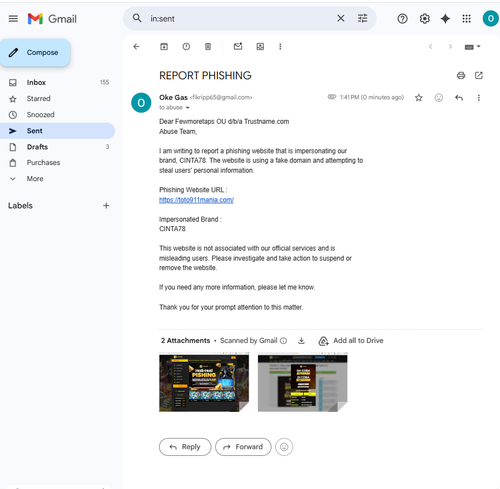Image resolution: width=500 pixels, height=489 pixels.
Task: Open the toto911mania.com link
Action: (196, 200)
